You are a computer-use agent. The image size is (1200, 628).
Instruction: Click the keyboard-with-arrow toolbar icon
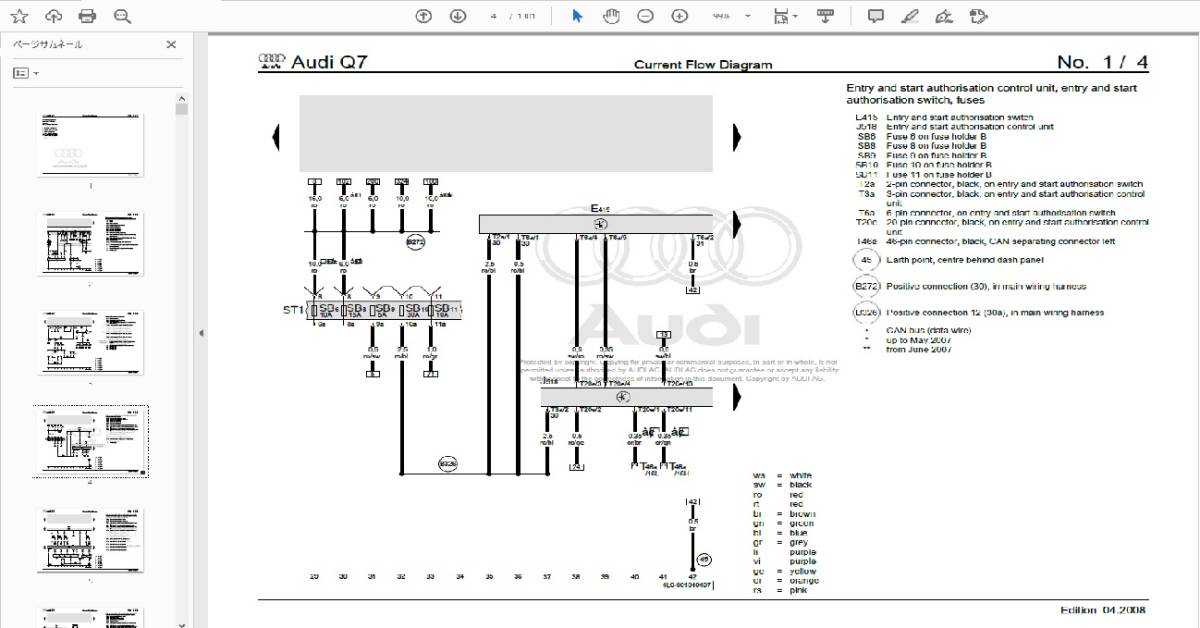(x=825, y=16)
